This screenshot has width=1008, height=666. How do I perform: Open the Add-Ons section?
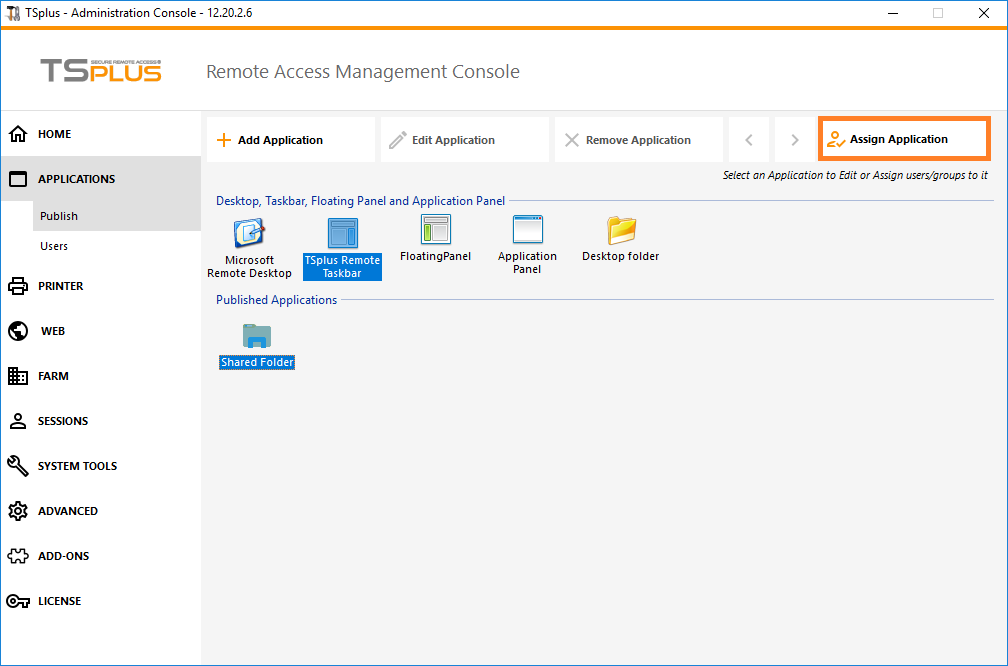coord(63,556)
